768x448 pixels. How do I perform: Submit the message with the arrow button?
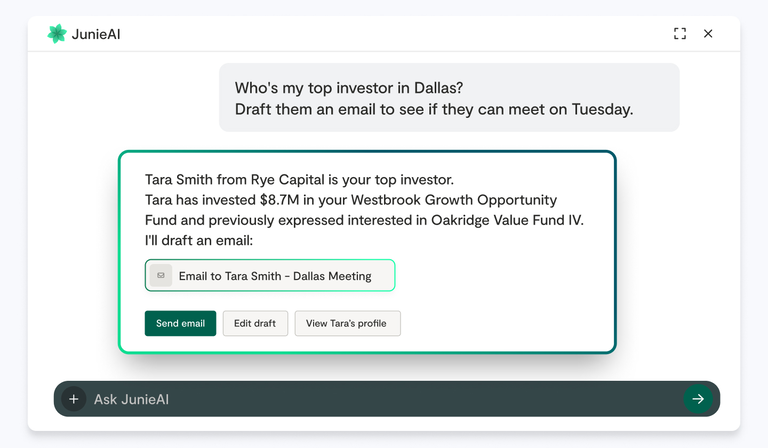tap(698, 399)
